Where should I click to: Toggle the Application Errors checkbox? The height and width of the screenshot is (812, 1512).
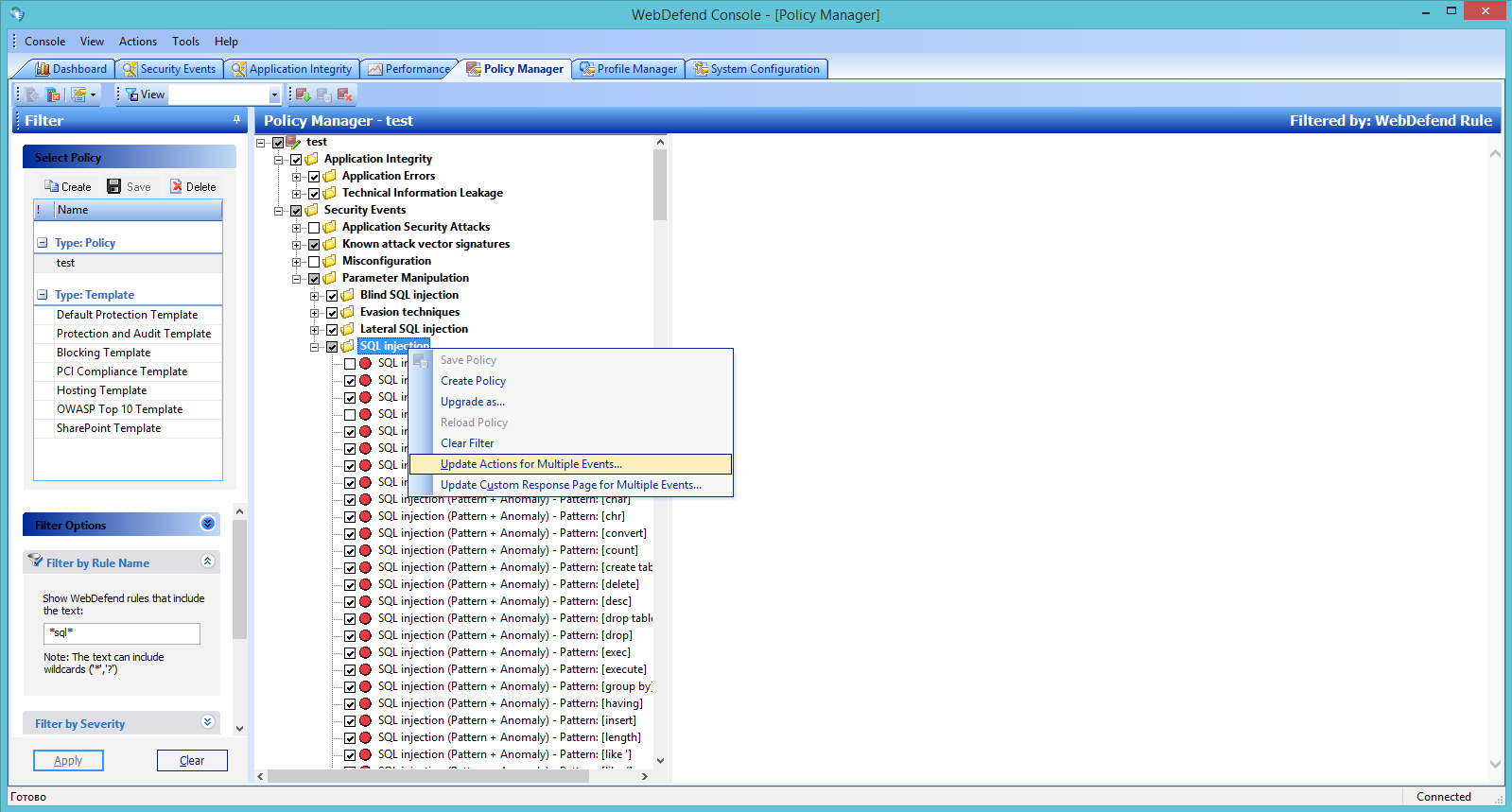314,177
